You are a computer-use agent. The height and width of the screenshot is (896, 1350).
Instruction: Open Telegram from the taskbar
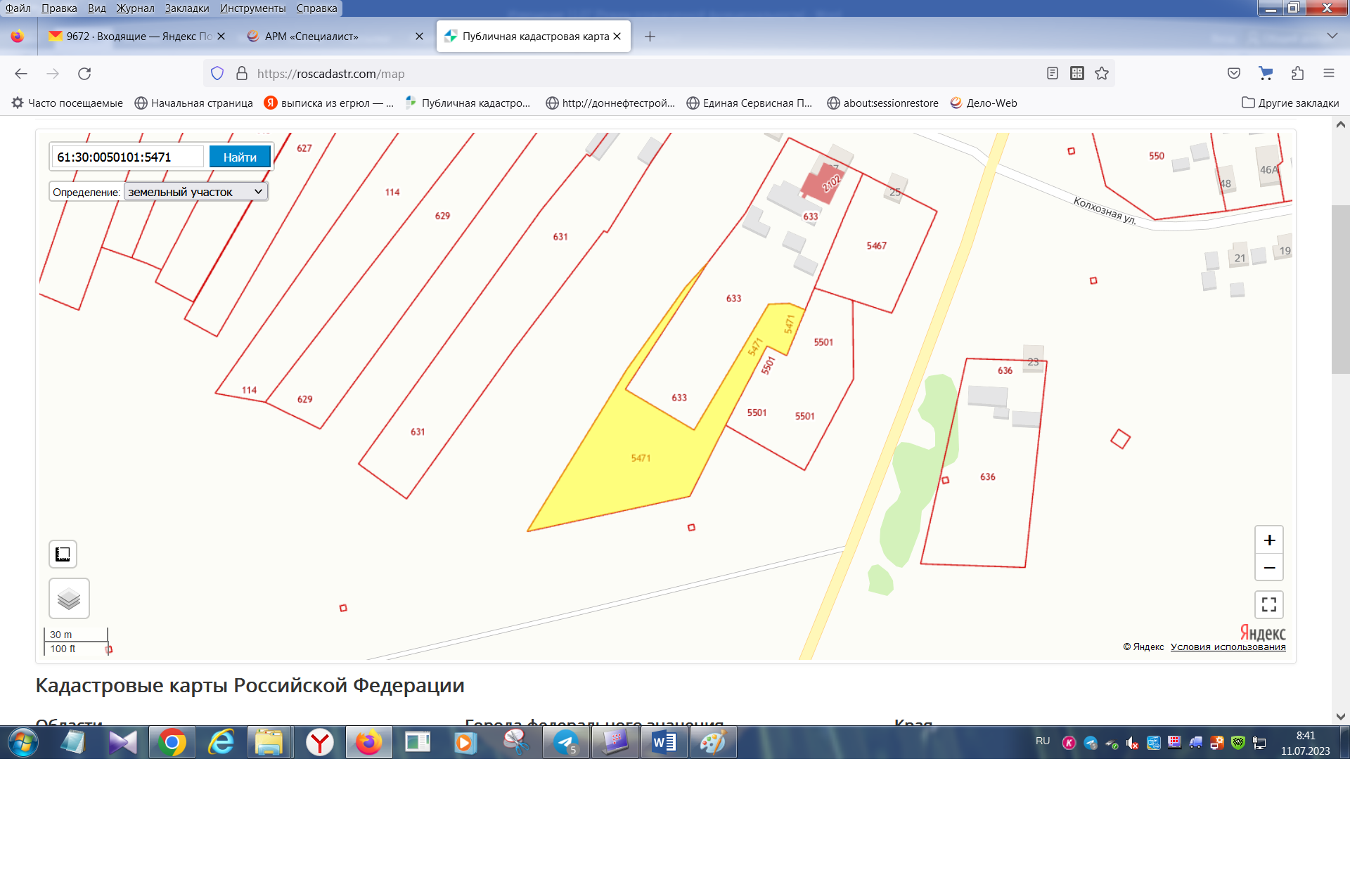pyautogui.click(x=566, y=743)
